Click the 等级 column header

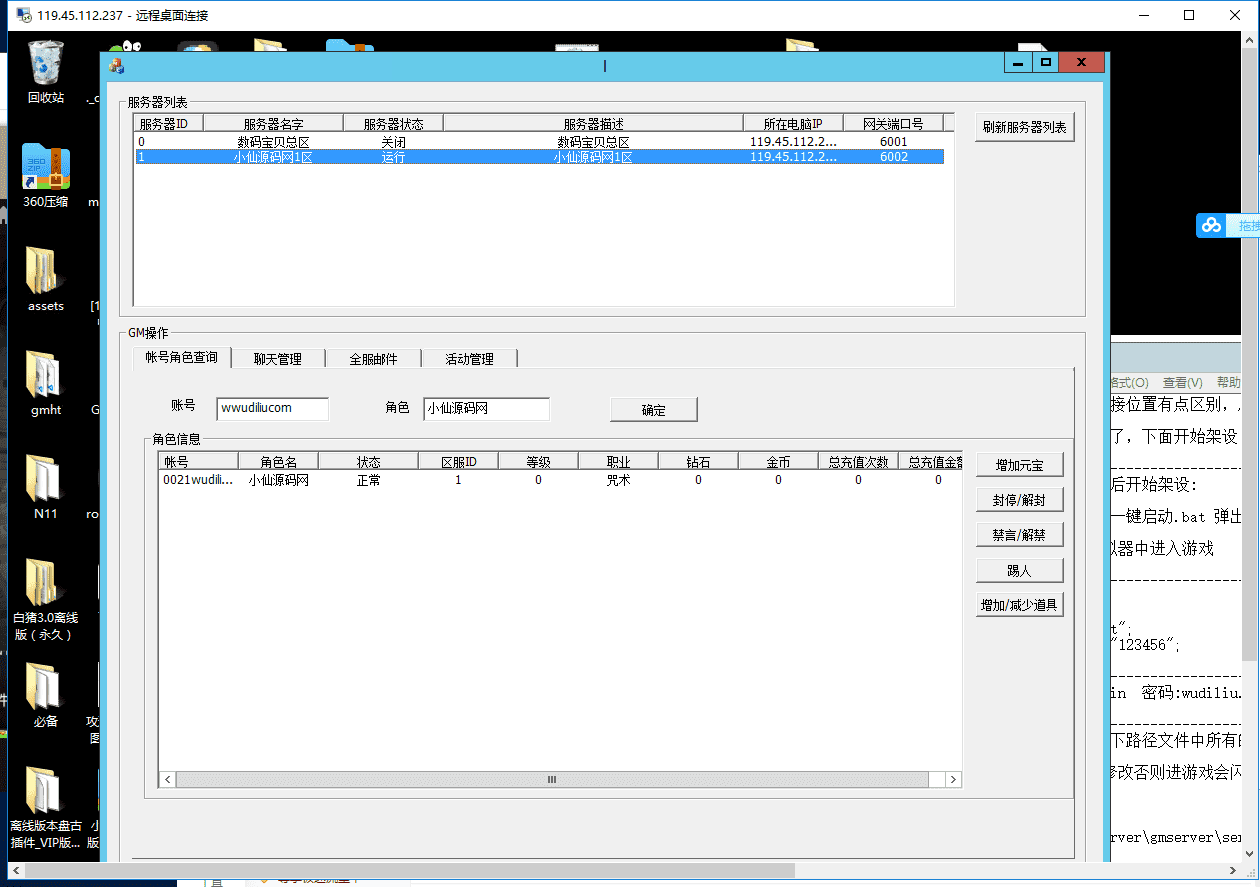pyautogui.click(x=538, y=462)
